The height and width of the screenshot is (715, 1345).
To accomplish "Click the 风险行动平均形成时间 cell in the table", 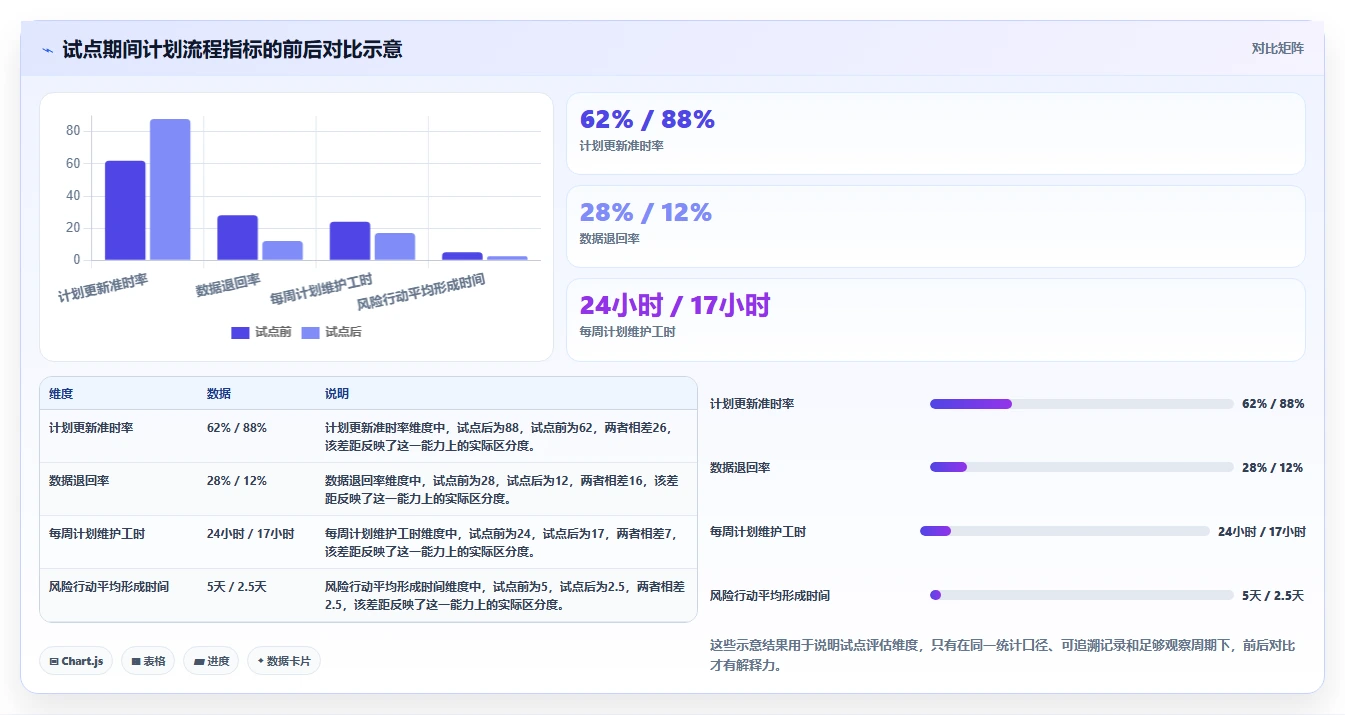I will point(109,587).
